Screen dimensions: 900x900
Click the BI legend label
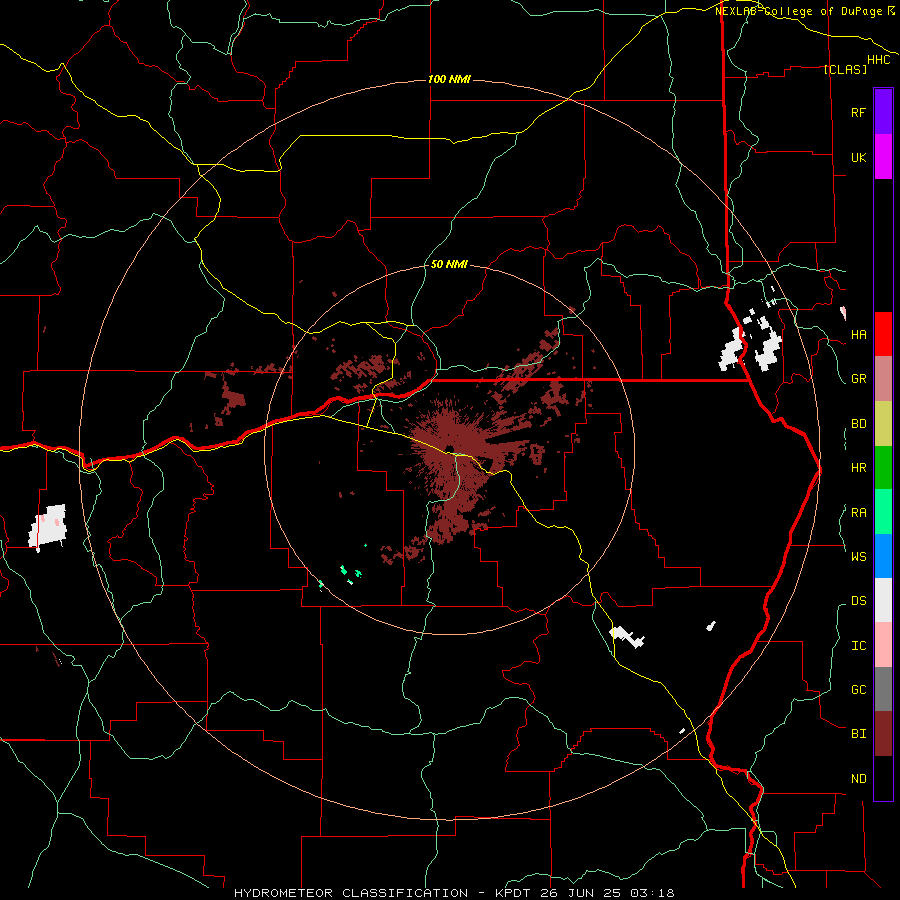858,734
